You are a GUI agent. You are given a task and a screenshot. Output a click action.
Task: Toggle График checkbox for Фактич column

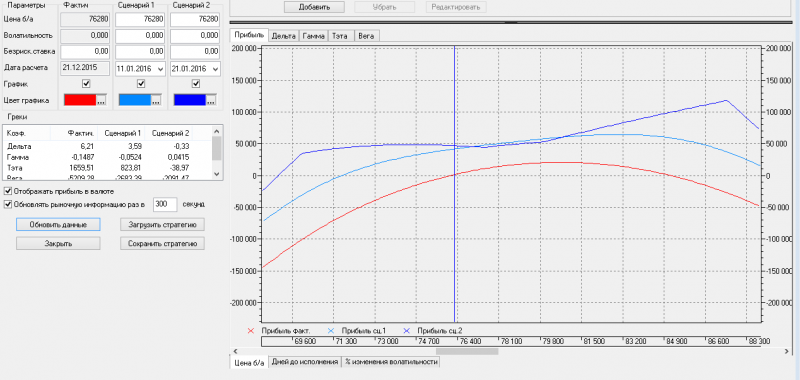(x=86, y=84)
